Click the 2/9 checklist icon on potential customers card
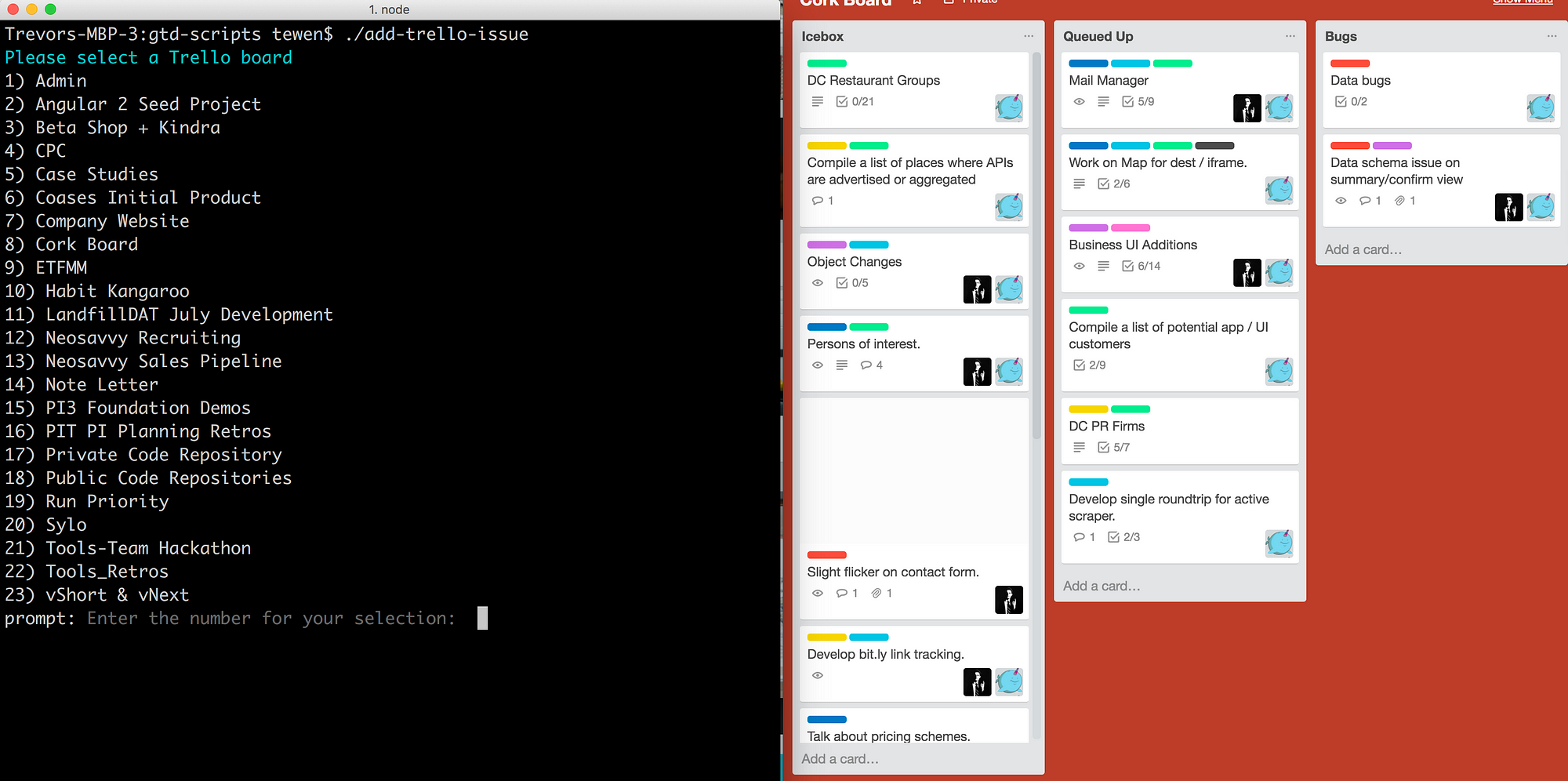The width and height of the screenshot is (1568, 781). point(1079,365)
